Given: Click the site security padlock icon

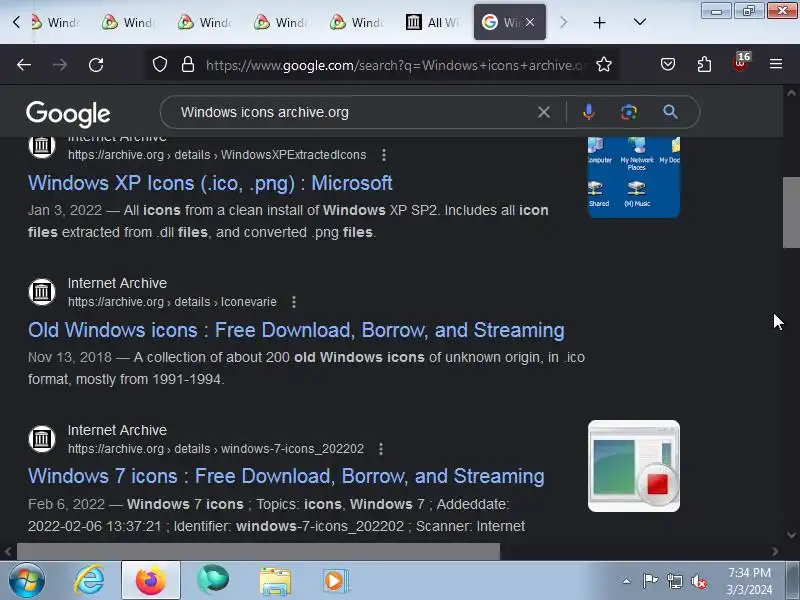Looking at the screenshot, I should [188, 64].
